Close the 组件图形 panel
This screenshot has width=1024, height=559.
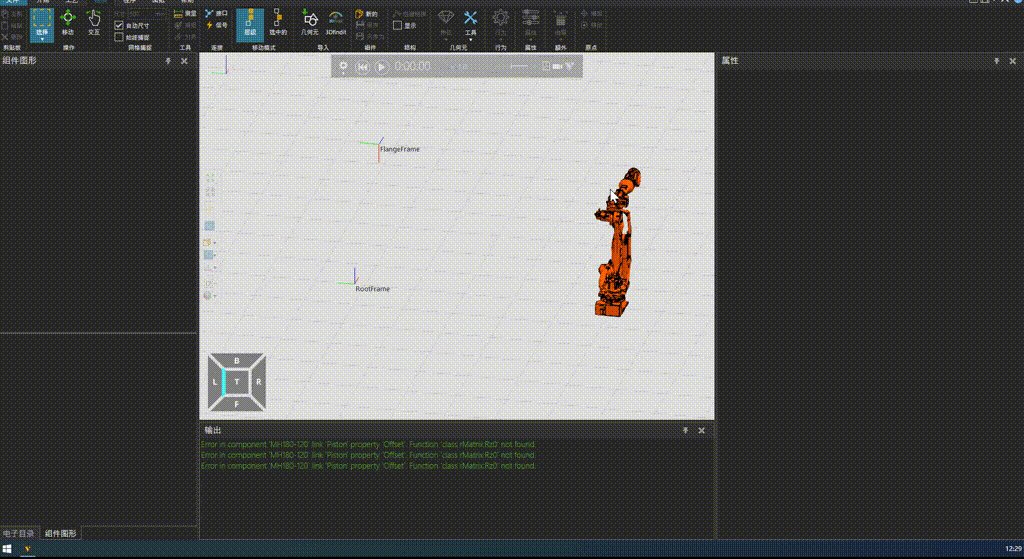click(184, 61)
